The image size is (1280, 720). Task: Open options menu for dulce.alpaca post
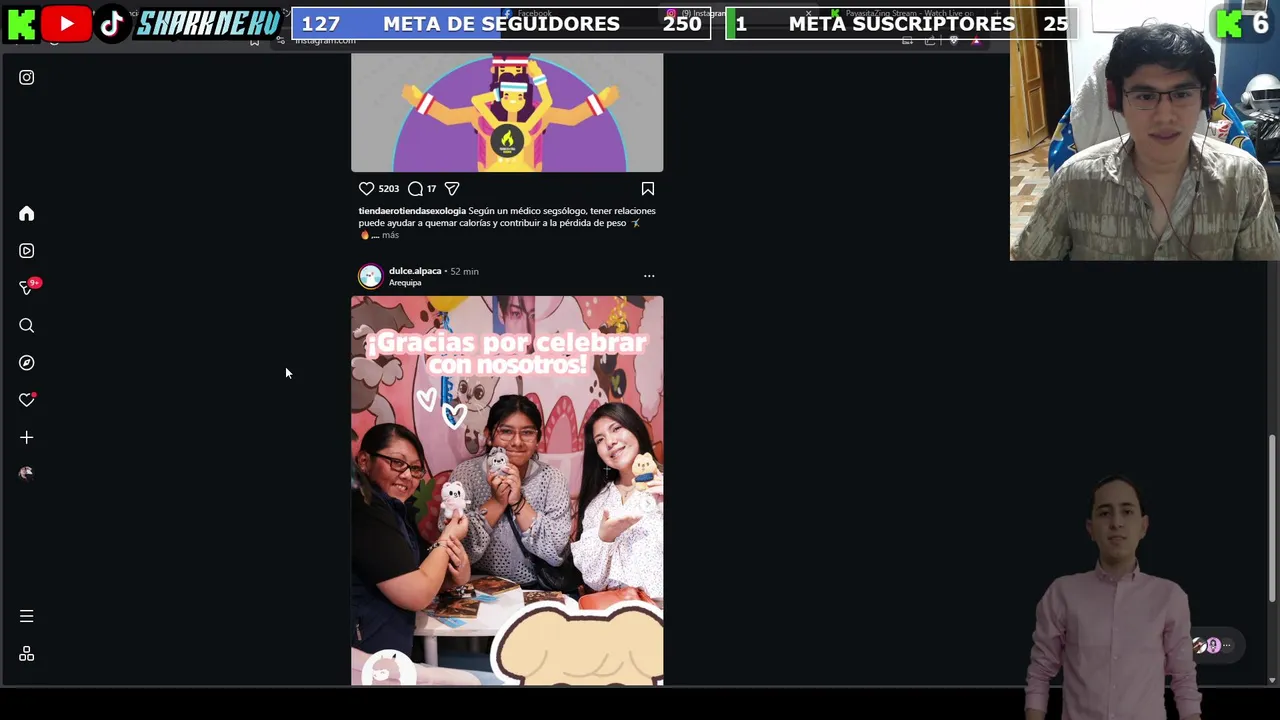(649, 276)
